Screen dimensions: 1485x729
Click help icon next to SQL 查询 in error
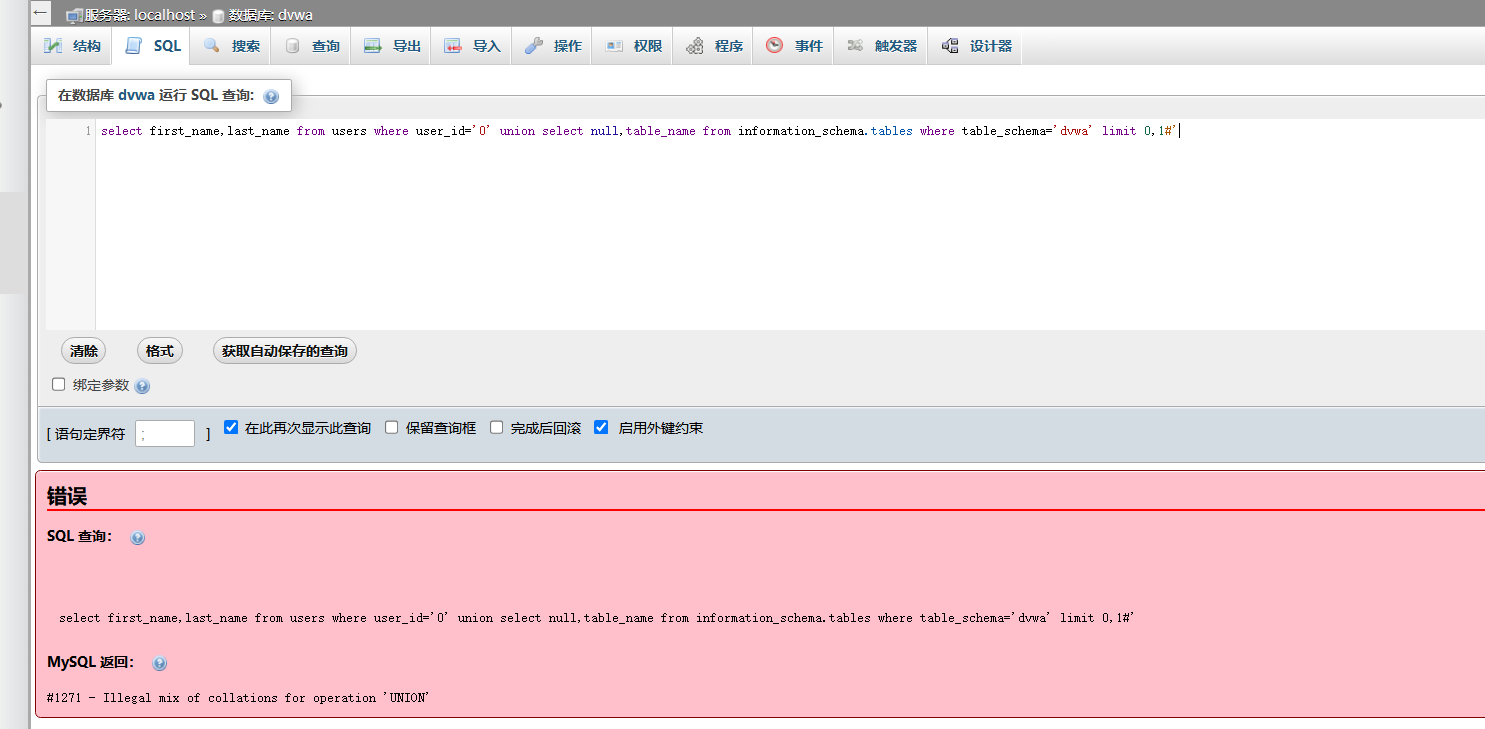(x=138, y=538)
